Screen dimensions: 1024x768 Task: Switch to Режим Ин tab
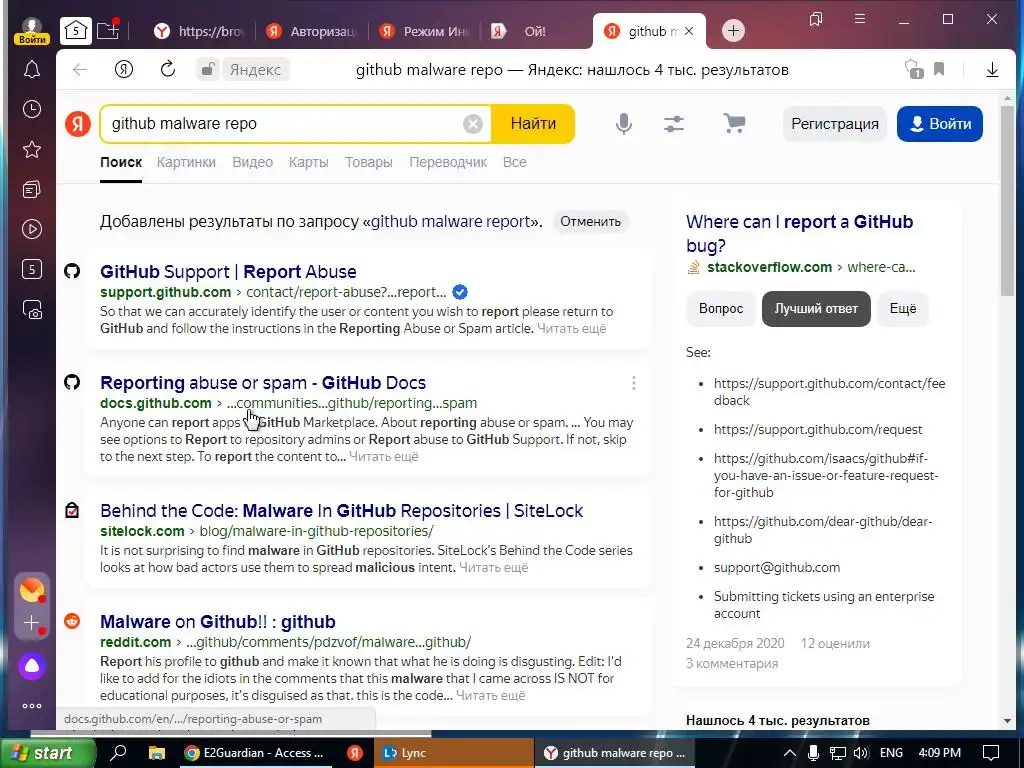click(x=425, y=31)
